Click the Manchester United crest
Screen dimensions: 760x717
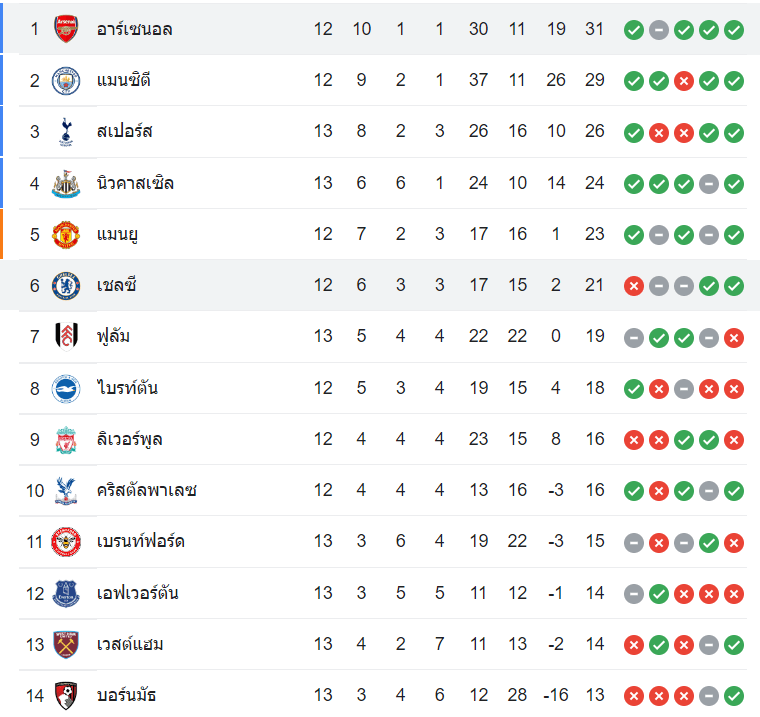pyautogui.click(x=66, y=234)
